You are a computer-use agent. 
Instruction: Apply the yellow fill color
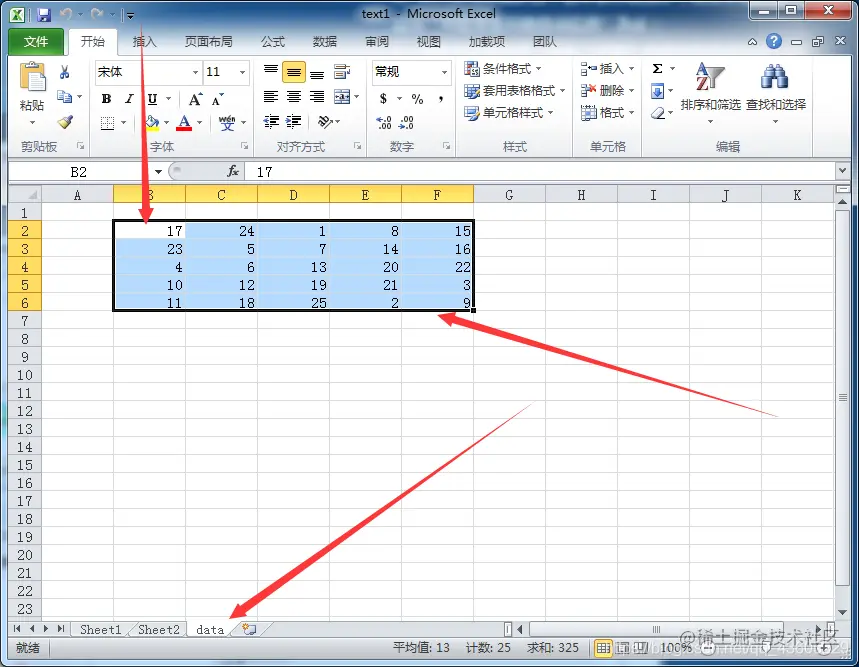[x=152, y=123]
